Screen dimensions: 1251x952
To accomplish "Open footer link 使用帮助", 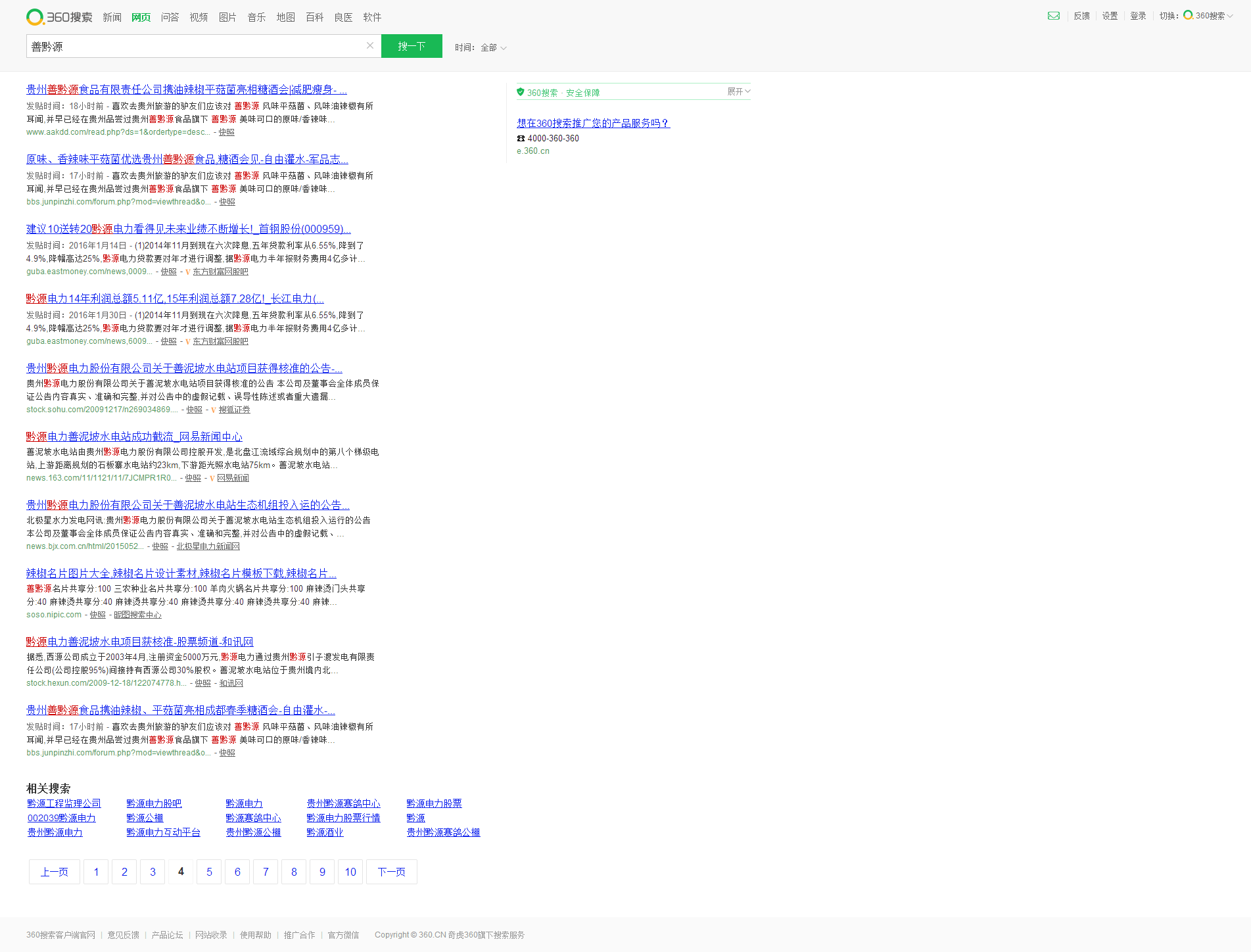I will 256,935.
